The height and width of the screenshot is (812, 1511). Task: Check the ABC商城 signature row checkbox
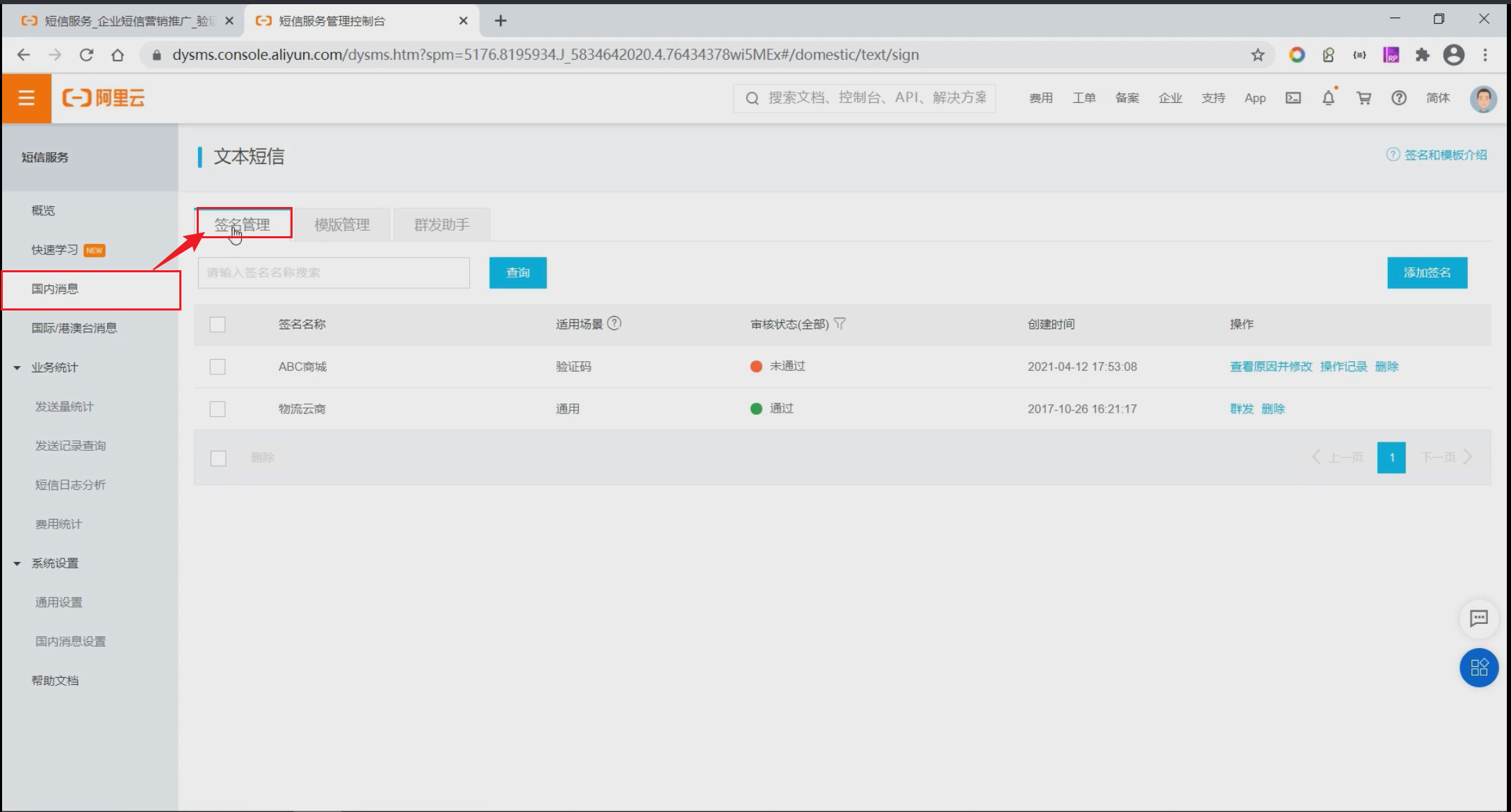[218, 367]
